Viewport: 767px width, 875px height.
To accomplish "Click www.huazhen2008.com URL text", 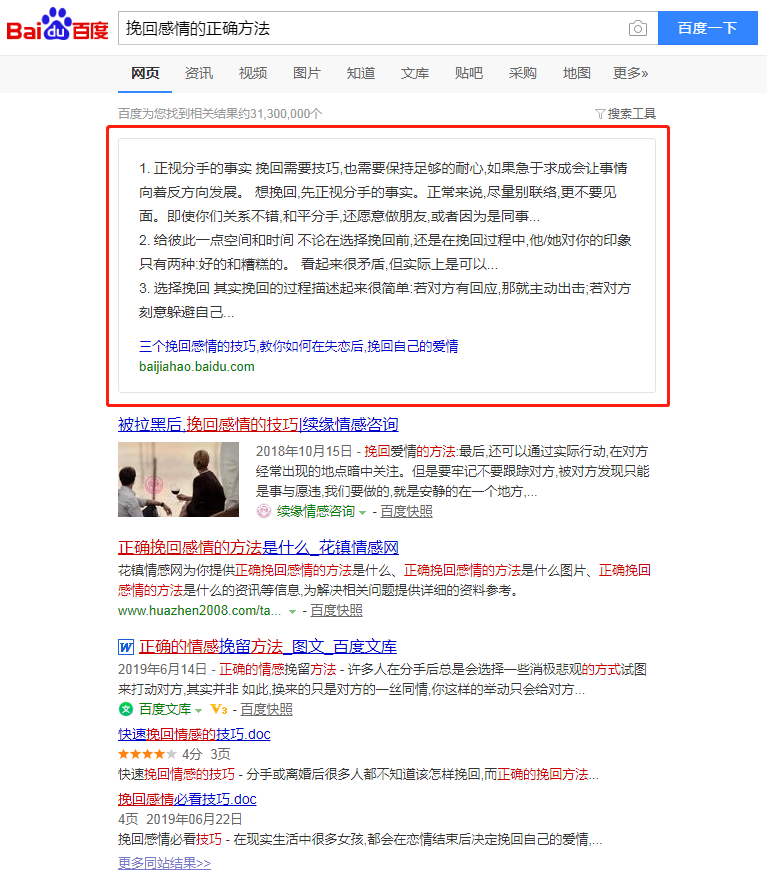I will pos(199,610).
